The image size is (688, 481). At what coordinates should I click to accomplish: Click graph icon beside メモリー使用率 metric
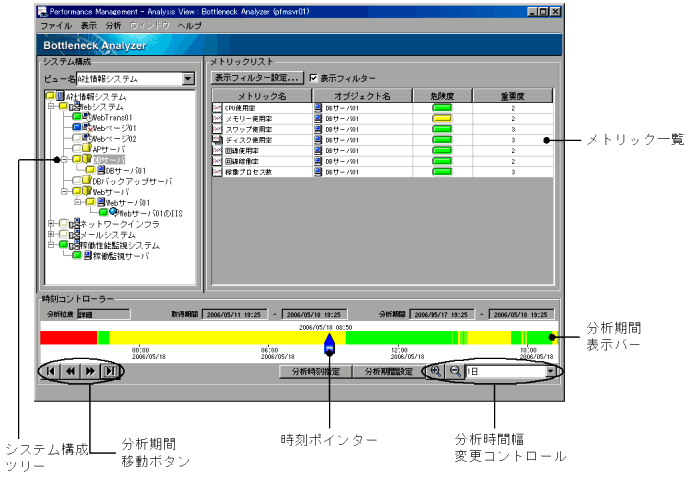217,118
